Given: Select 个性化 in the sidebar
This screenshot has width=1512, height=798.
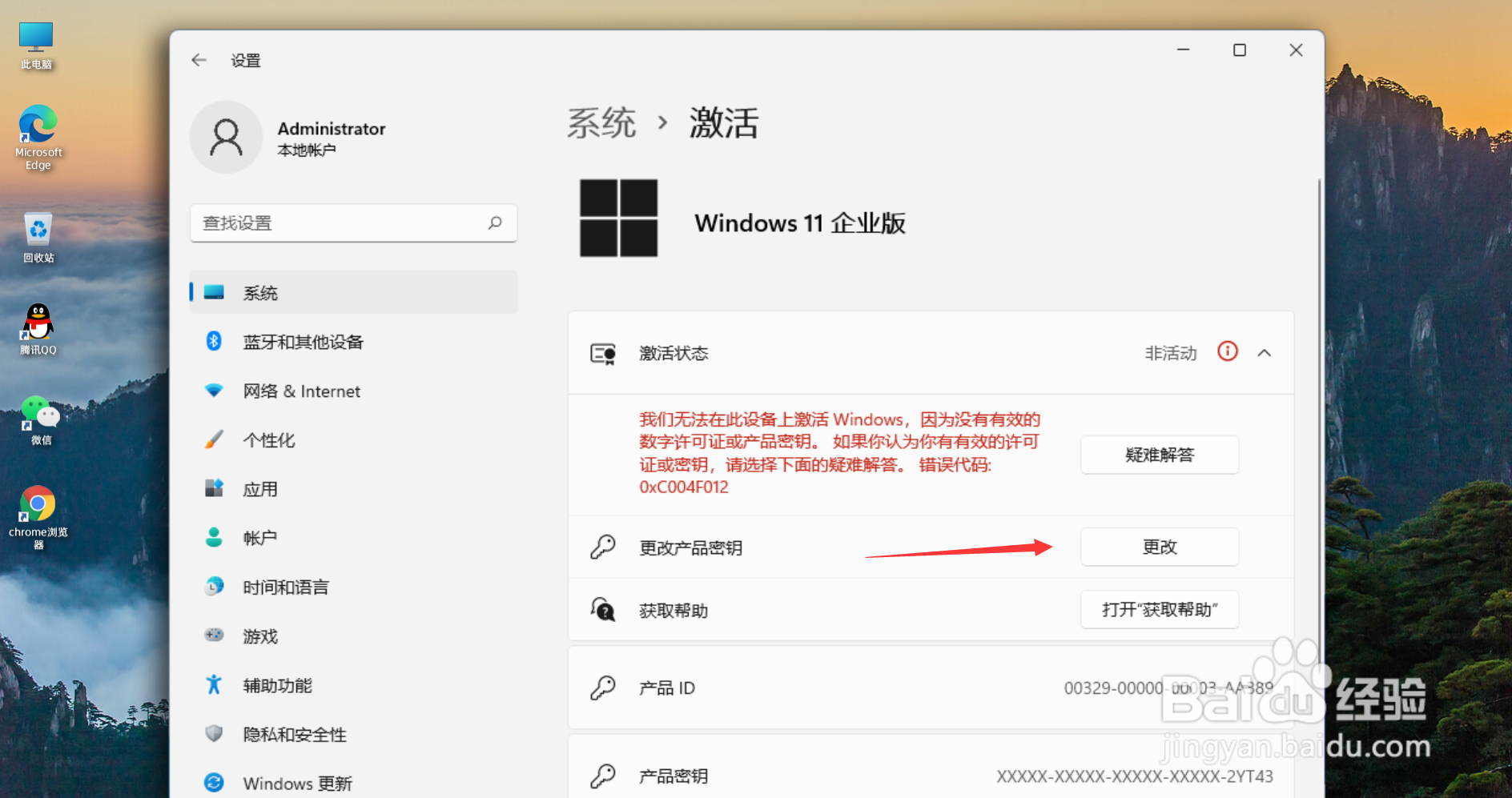Looking at the screenshot, I should pos(354,439).
